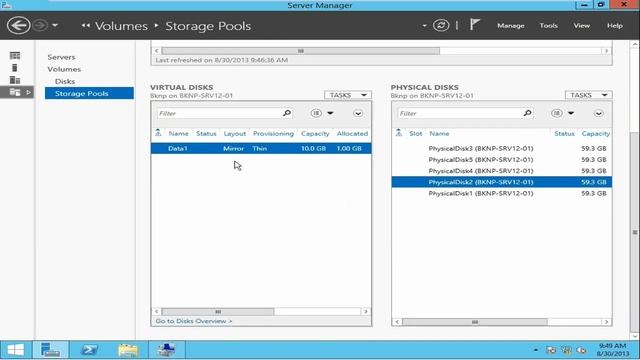This screenshot has width=640, height=360.
Task: Expand Virtual Disks filter criteria chevron
Action: (358, 113)
